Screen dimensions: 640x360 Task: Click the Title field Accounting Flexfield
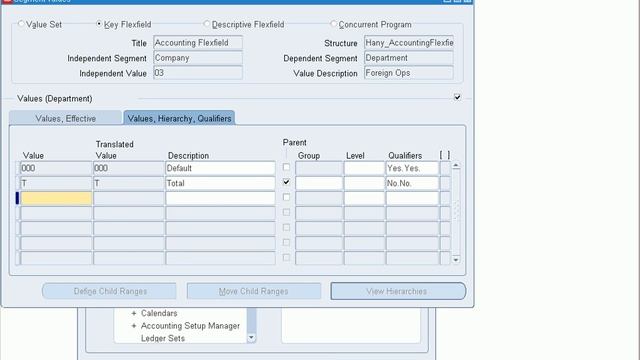pyautogui.click(x=198, y=43)
